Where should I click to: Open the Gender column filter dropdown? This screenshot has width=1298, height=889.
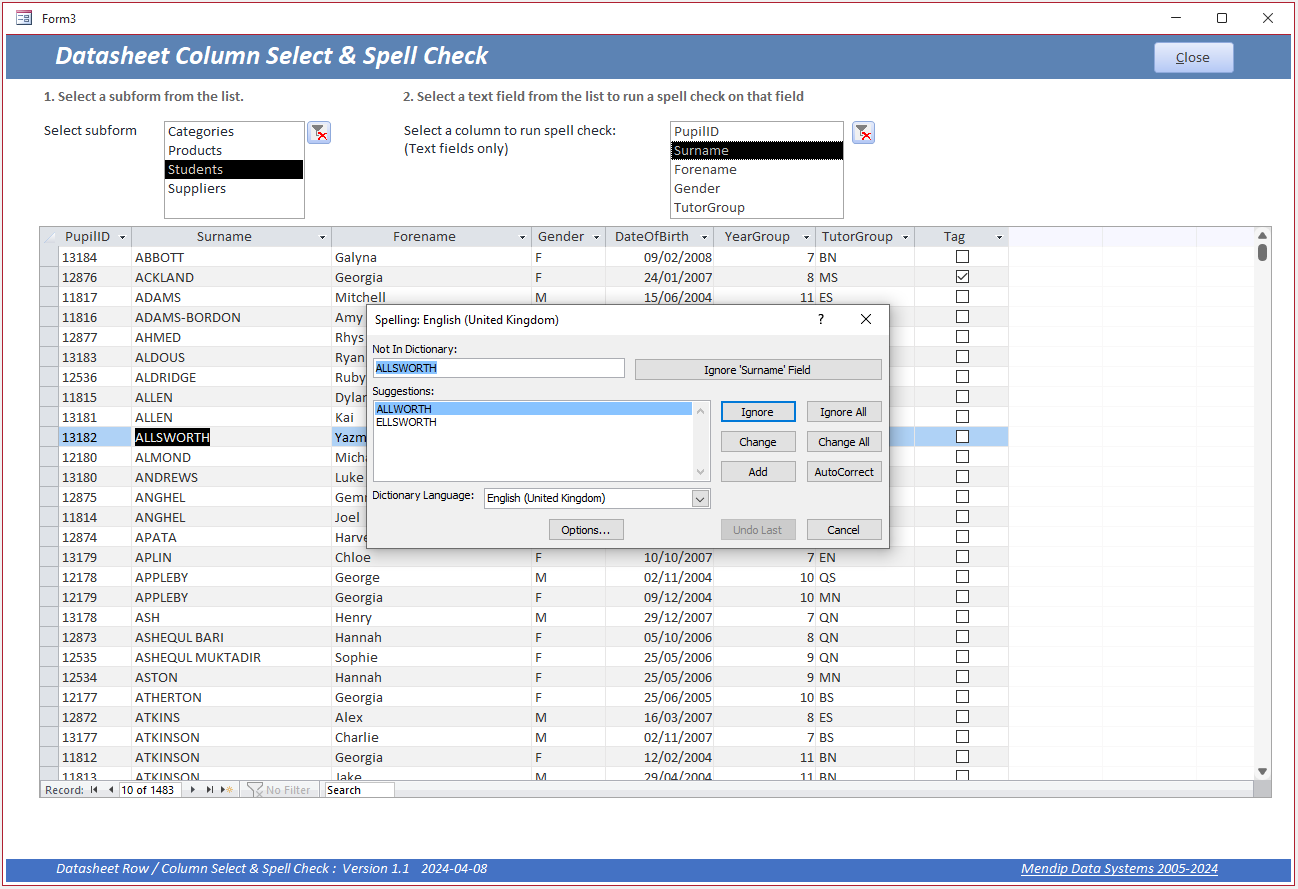coord(596,237)
